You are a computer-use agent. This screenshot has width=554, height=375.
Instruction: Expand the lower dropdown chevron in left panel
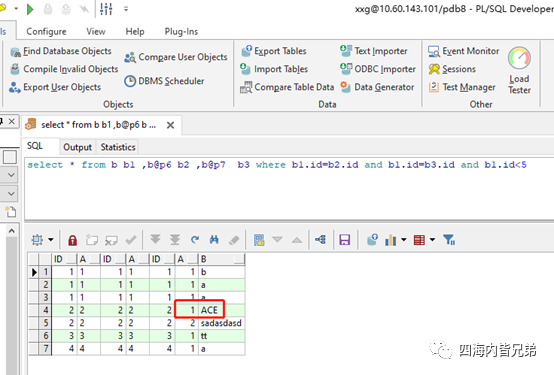(11, 194)
